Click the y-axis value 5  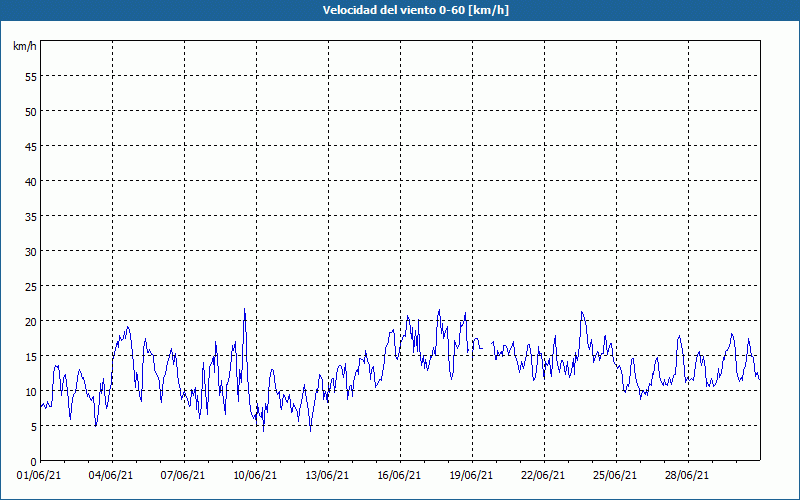point(34,427)
